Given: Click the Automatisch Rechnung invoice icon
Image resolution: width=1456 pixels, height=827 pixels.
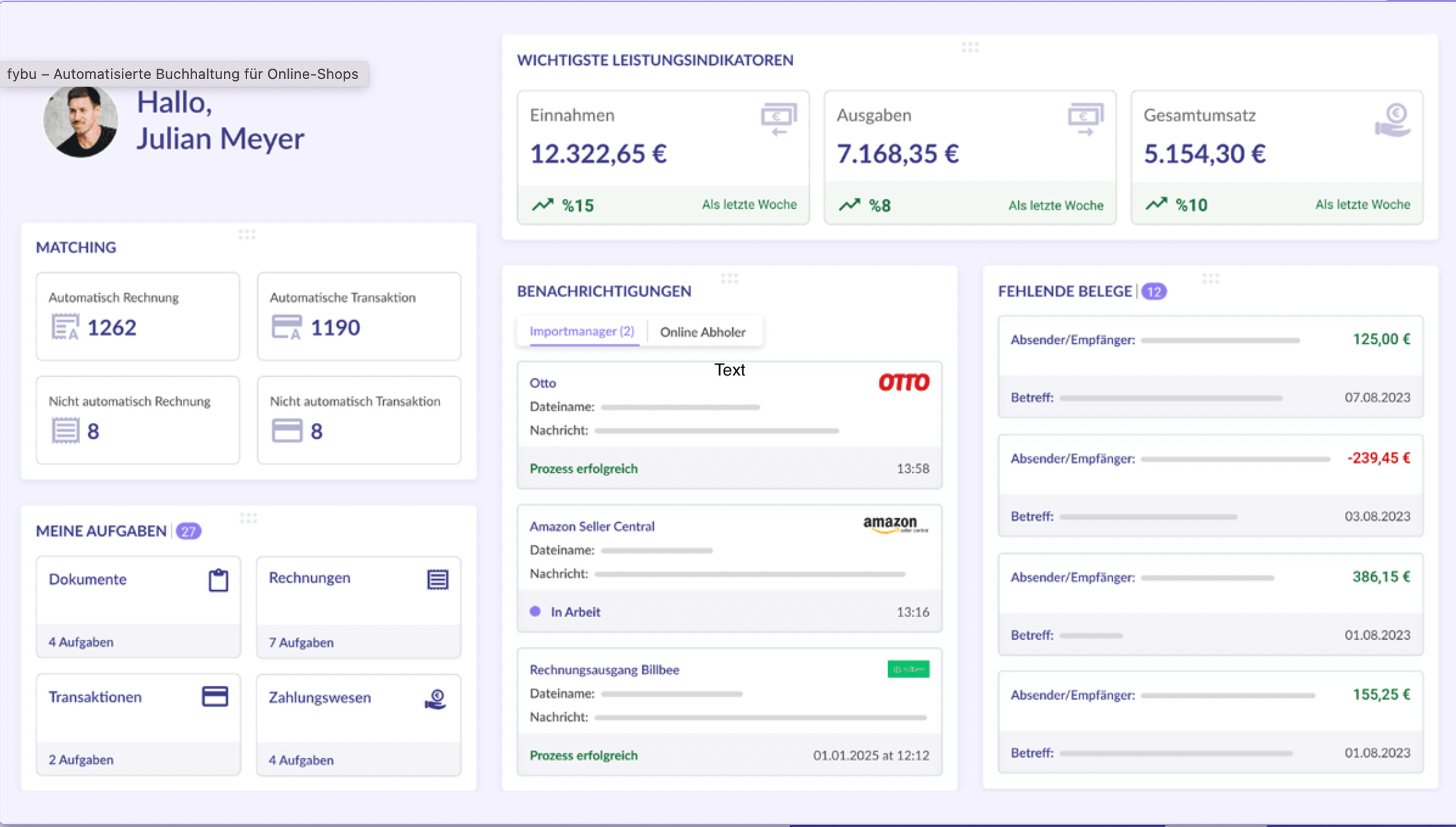Looking at the screenshot, I should click(x=65, y=327).
